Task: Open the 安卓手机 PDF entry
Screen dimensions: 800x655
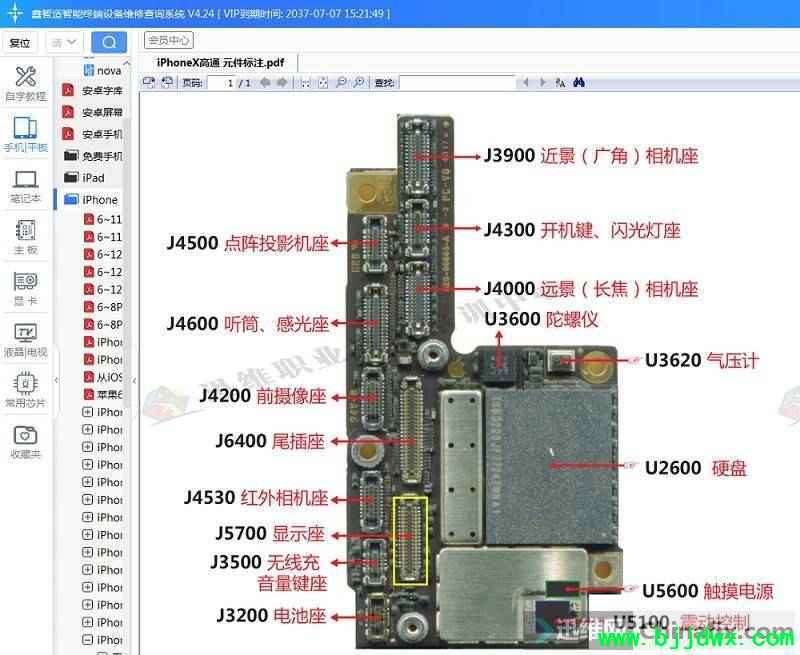Action: pyautogui.click(x=92, y=134)
